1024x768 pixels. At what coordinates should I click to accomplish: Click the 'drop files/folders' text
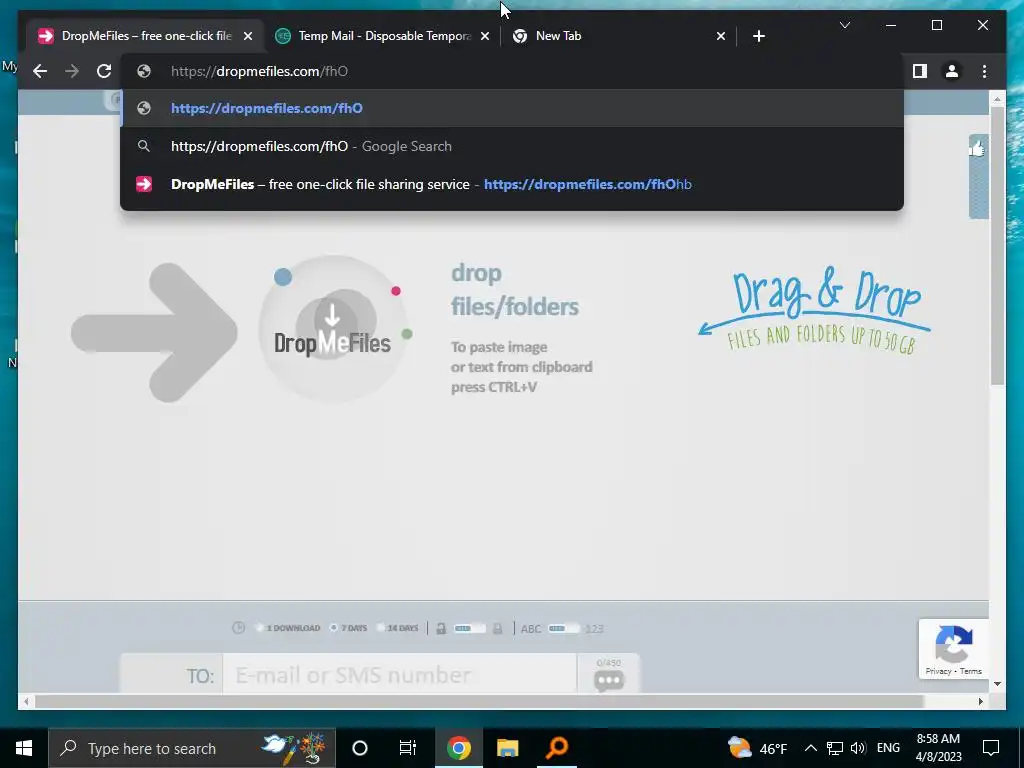[515, 290]
